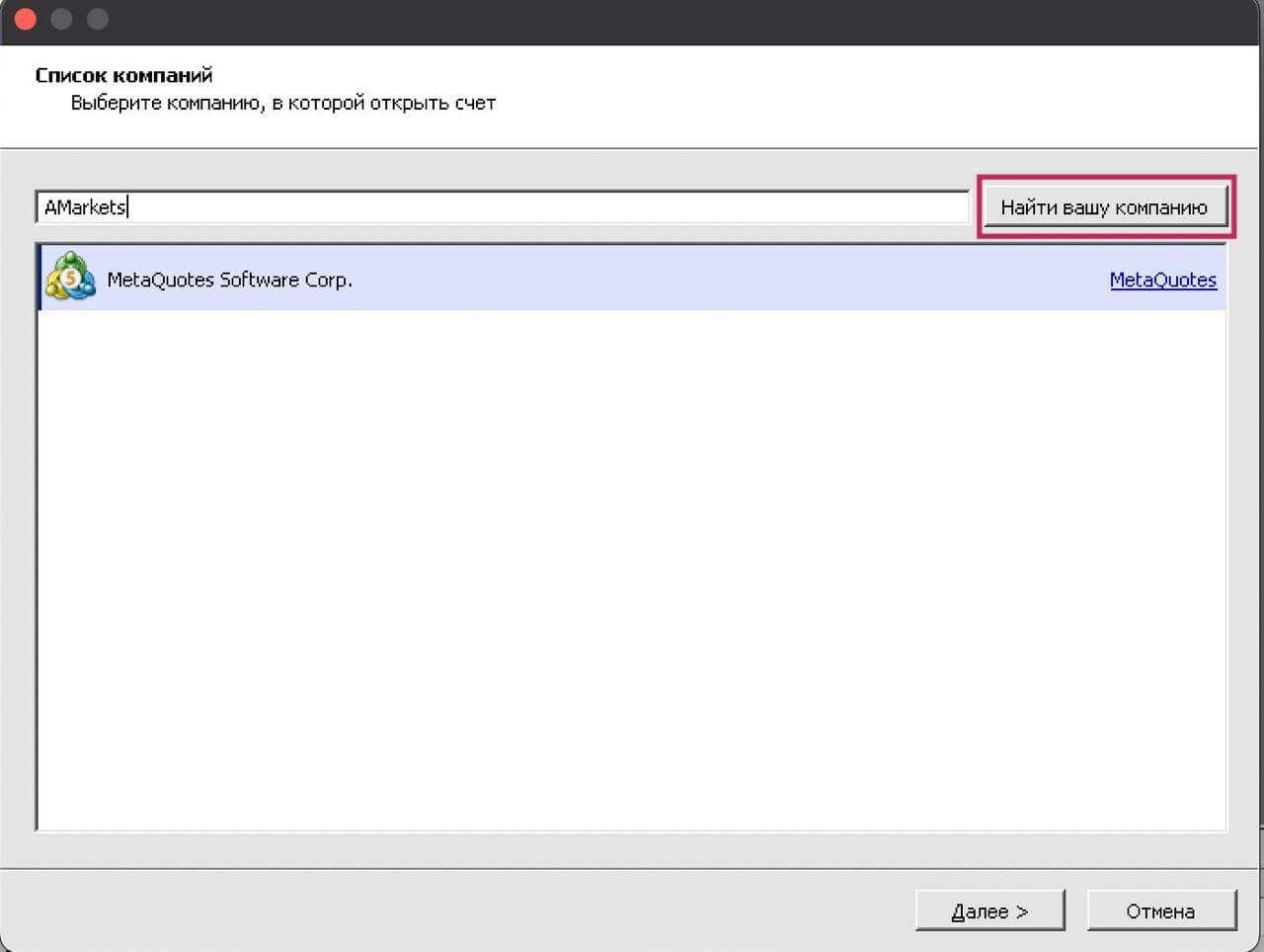Click the Выберите компанию instruction text
The width and height of the screenshot is (1264, 952).
282,103
